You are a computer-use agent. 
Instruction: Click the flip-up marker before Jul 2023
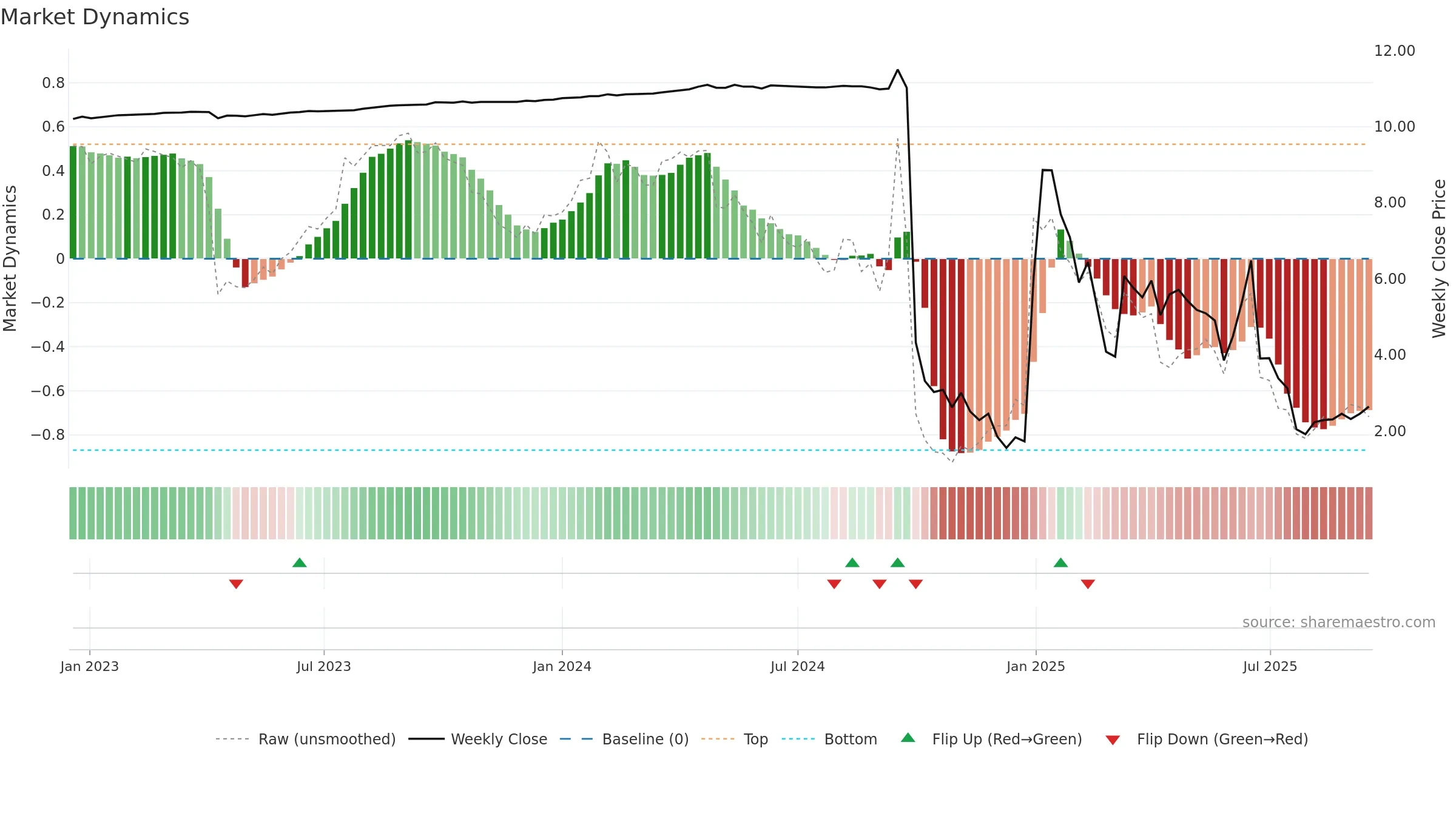(x=300, y=562)
